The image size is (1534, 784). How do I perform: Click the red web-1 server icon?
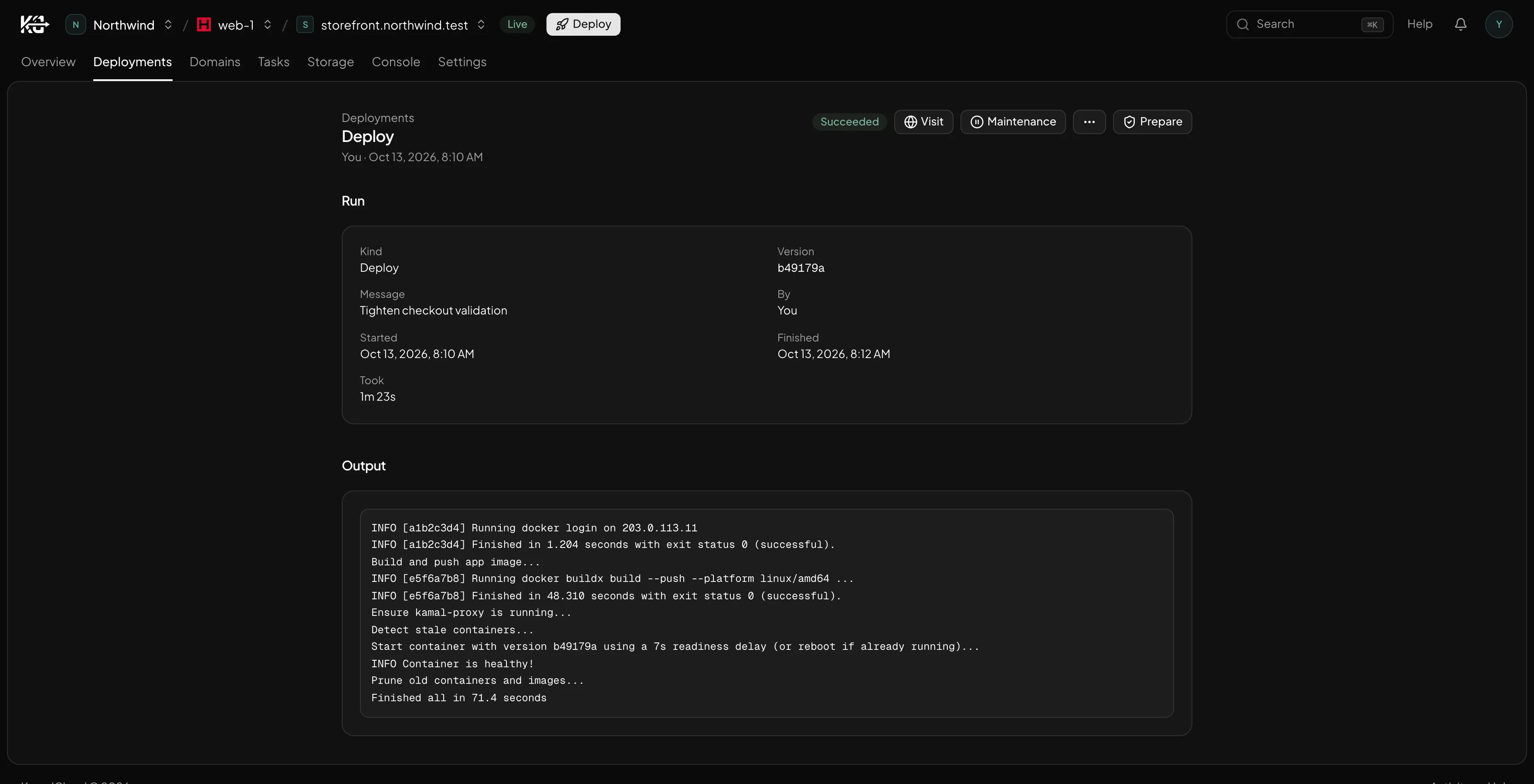tap(204, 24)
